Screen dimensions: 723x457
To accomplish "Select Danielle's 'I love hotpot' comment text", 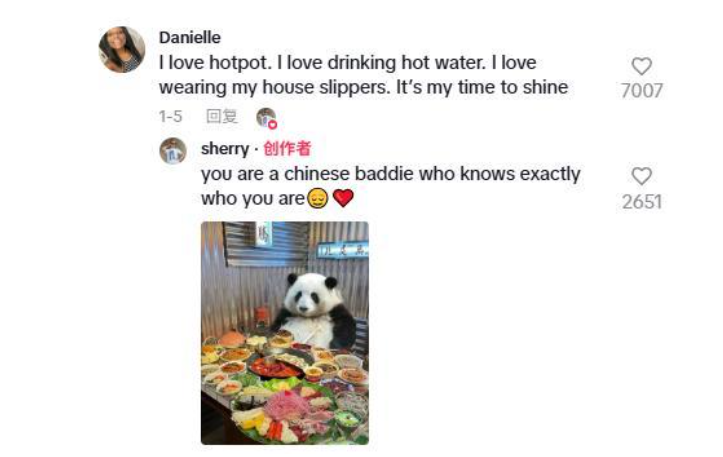I will [x=363, y=75].
